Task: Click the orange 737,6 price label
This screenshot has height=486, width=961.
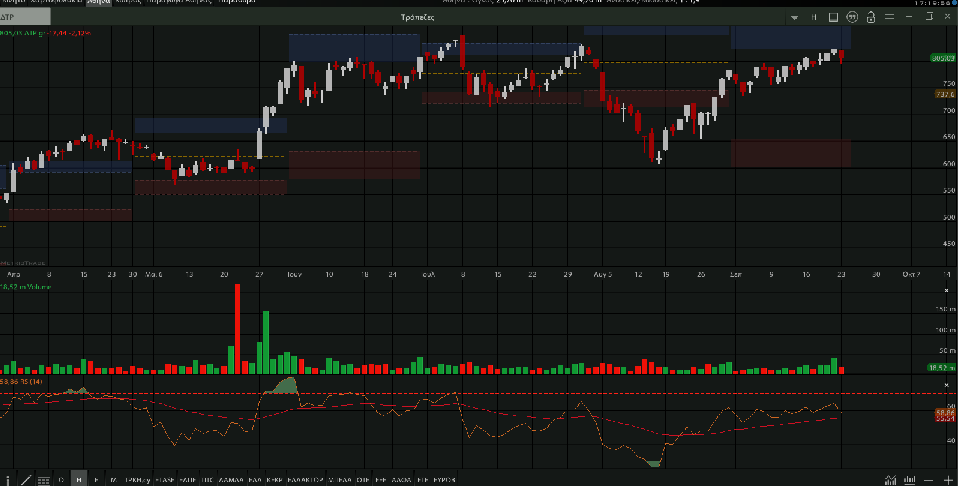Action: tap(945, 94)
